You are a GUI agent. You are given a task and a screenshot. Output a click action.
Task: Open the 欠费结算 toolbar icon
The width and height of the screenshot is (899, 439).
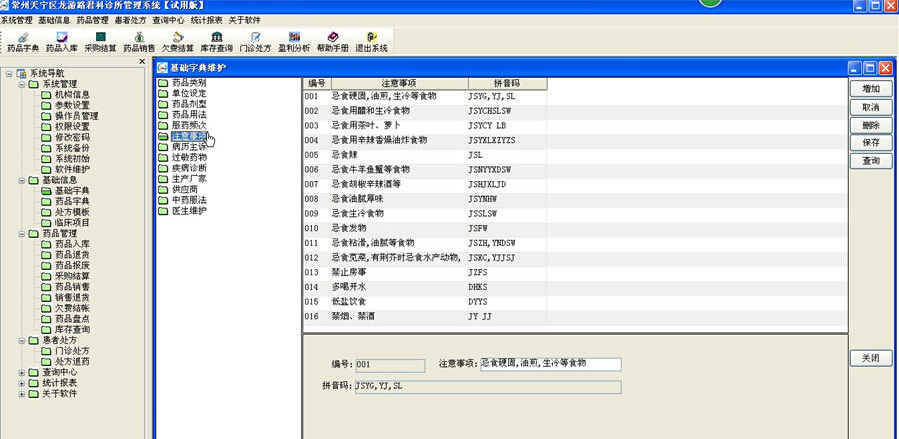(x=178, y=42)
